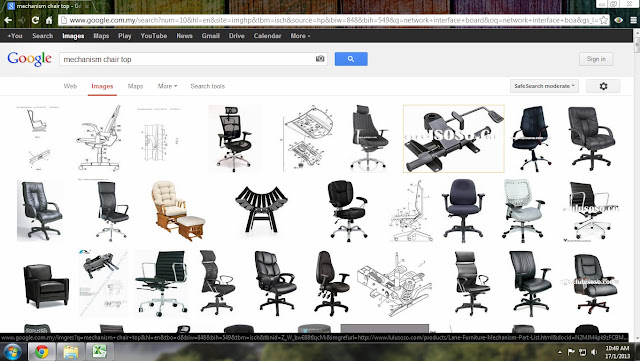Open the cream rocking glider chair thumbnail

178,211
